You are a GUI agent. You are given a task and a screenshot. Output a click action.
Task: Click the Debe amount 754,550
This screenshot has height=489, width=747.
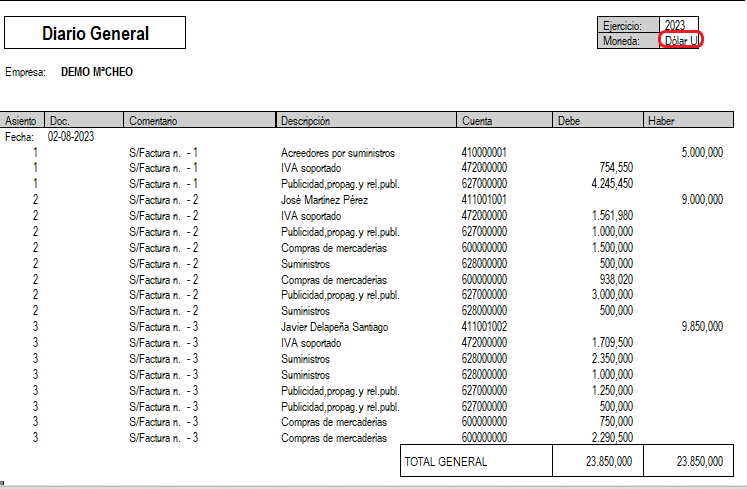(616, 168)
